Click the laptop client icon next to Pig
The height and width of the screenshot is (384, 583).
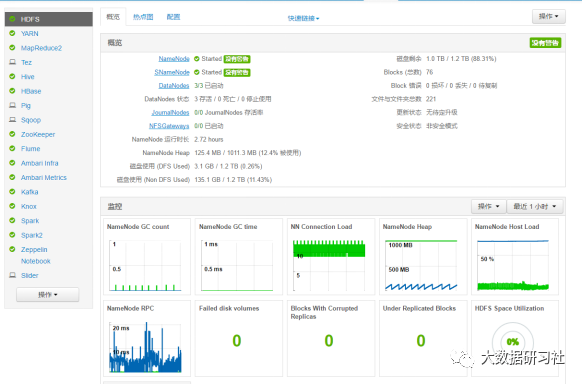click(12, 105)
